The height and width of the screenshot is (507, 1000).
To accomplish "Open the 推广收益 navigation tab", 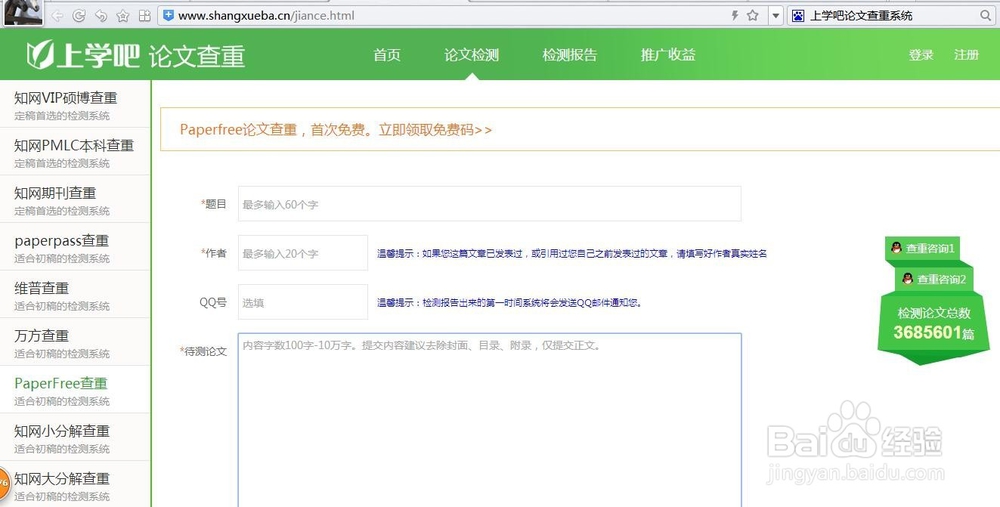I will [x=668, y=55].
